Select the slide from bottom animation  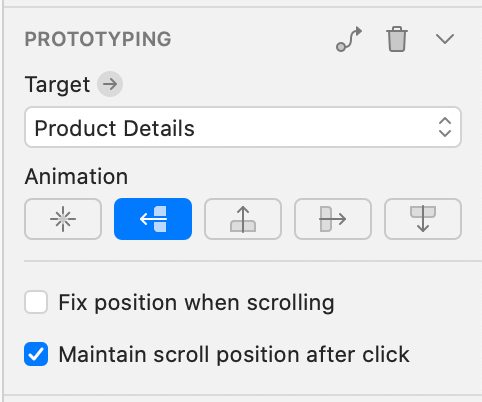click(243, 219)
